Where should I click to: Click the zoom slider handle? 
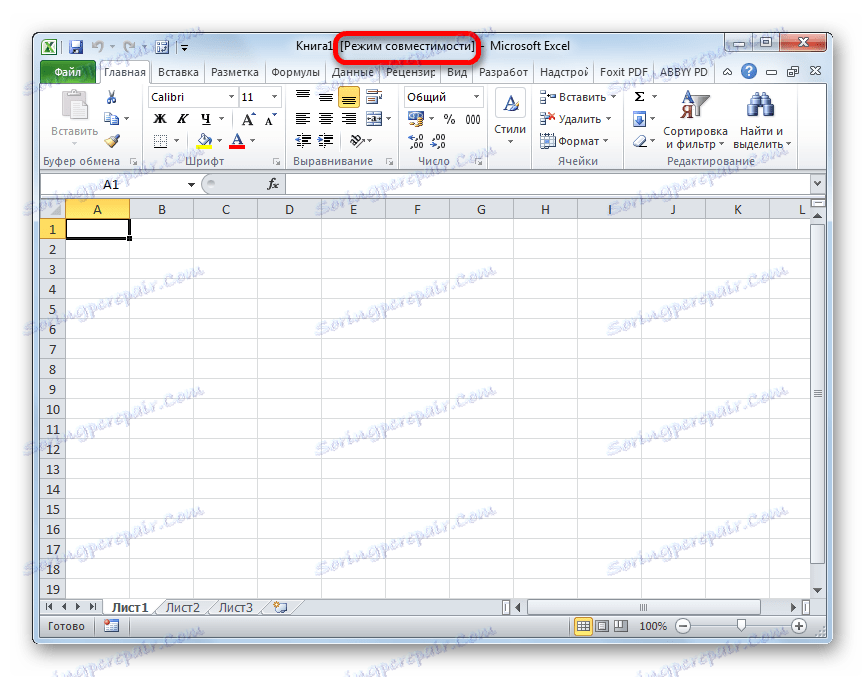(741, 625)
